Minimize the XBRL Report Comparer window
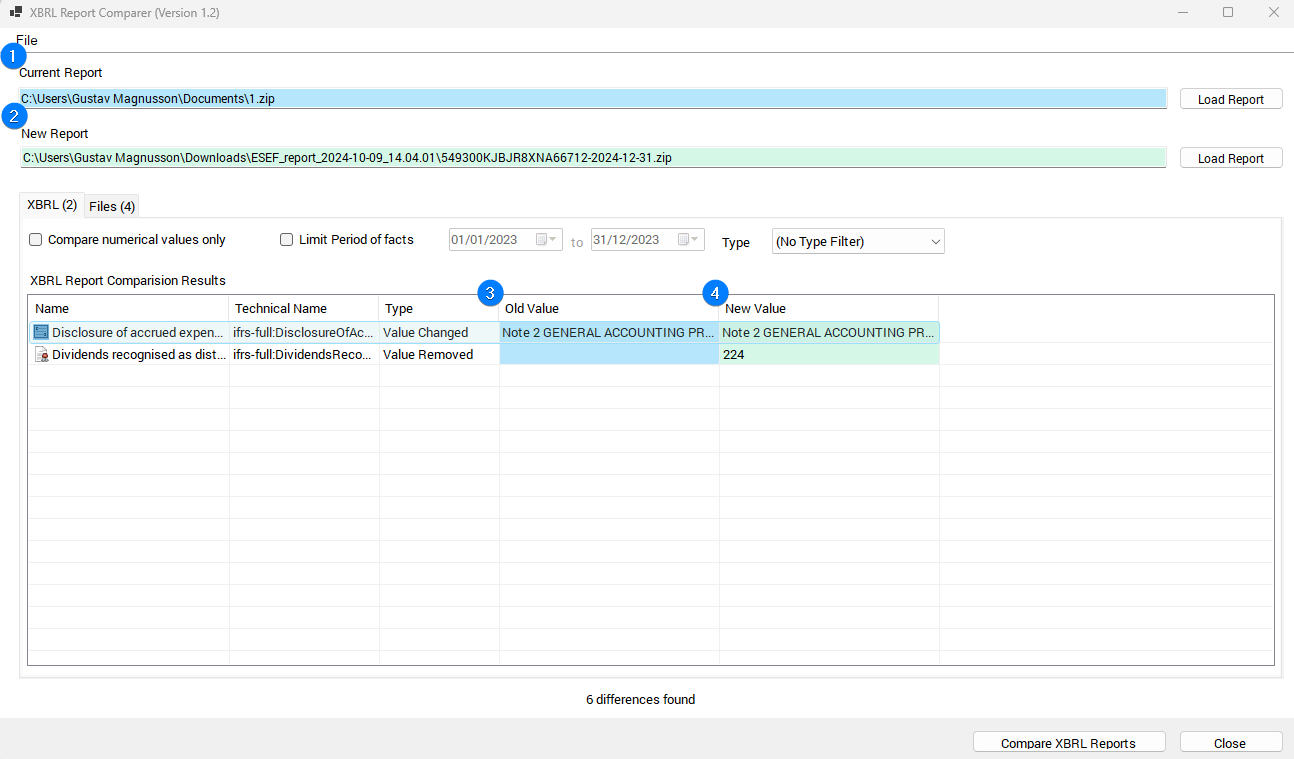Screen dimensions: 1294x759 [x=1182, y=13]
